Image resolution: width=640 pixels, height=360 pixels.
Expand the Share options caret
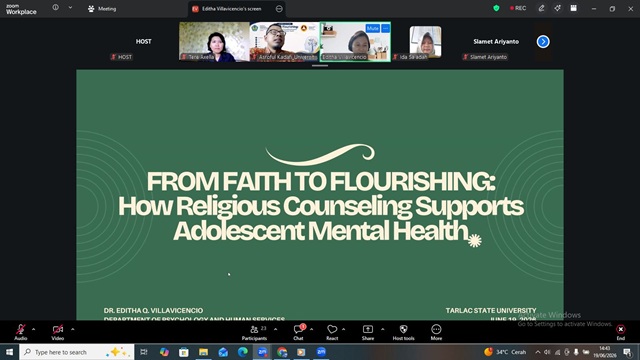tap(382, 329)
